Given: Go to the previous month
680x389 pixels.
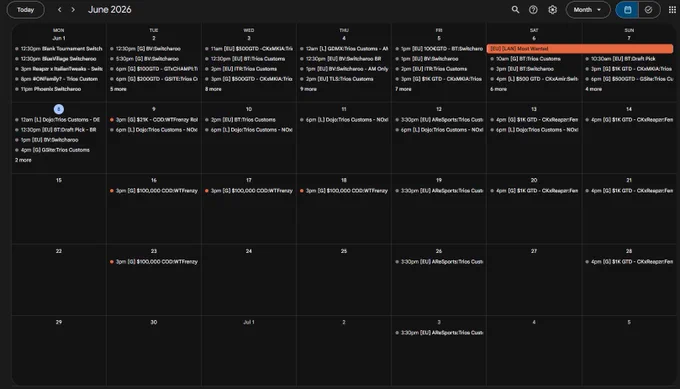Looking at the screenshot, I should pyautogui.click(x=59, y=10).
